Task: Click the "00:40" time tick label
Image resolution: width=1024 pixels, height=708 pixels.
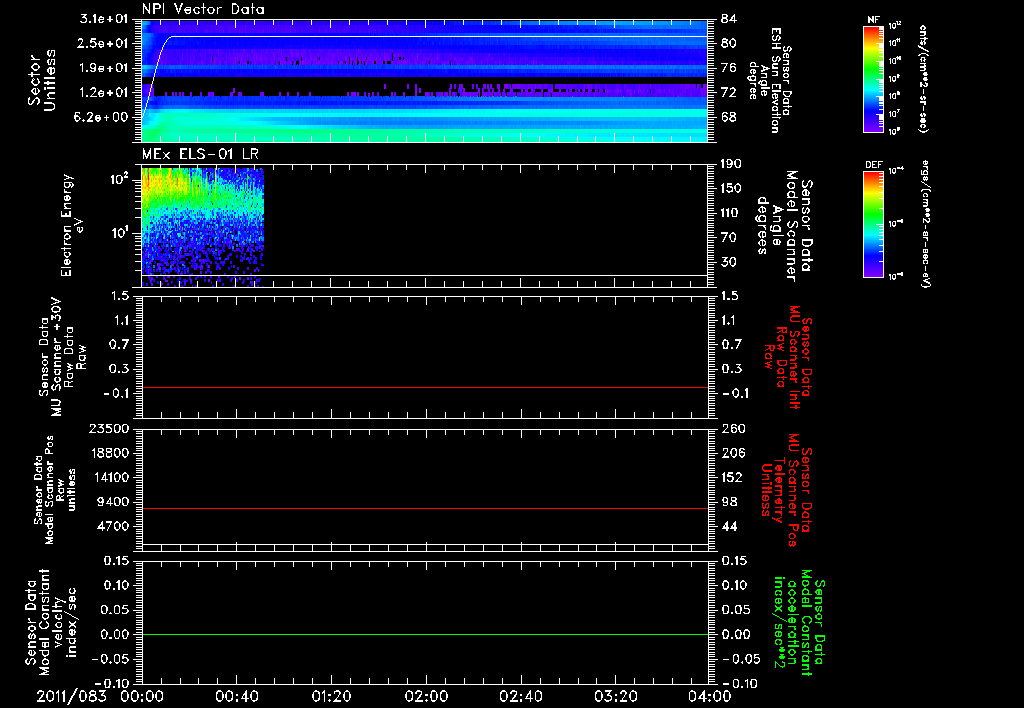Action: pos(236,696)
